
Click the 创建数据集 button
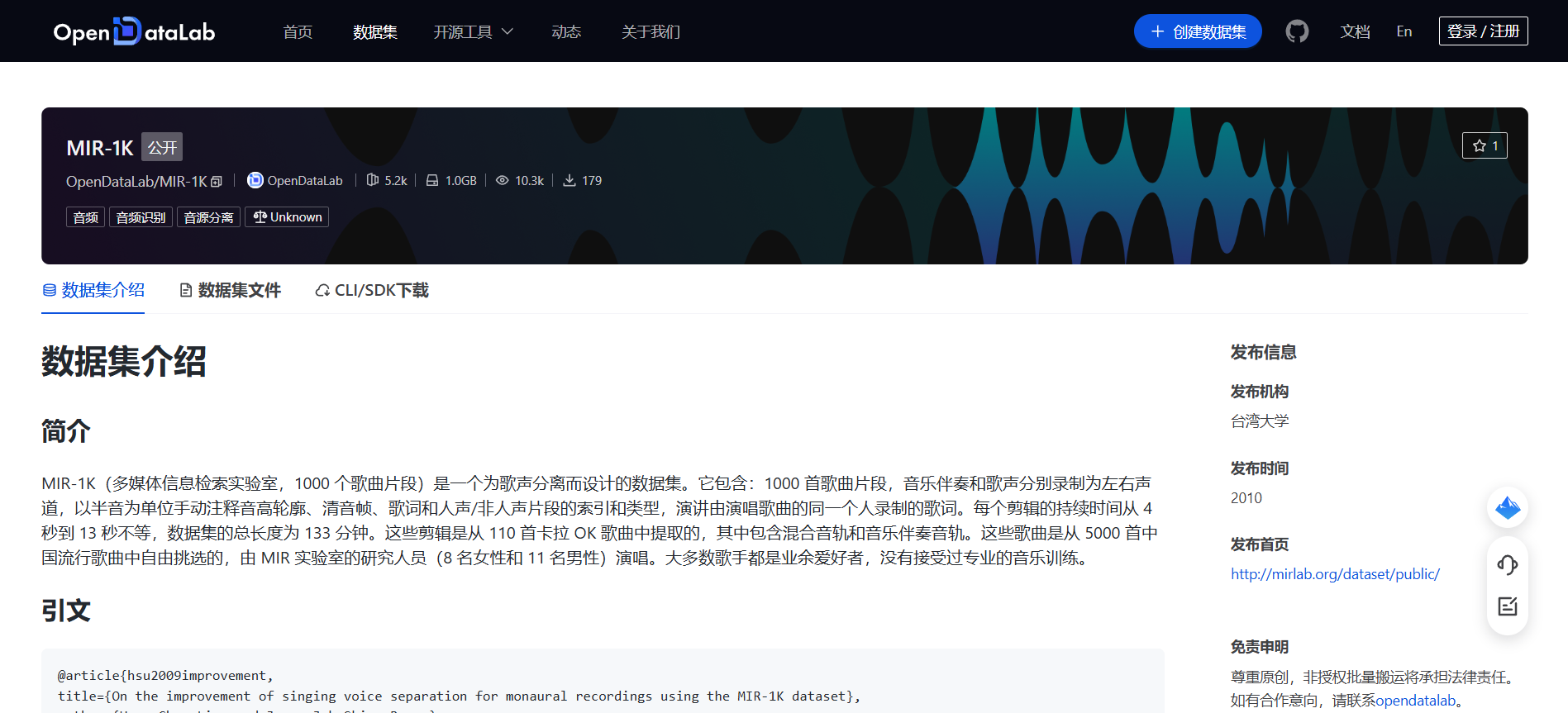(x=1198, y=31)
